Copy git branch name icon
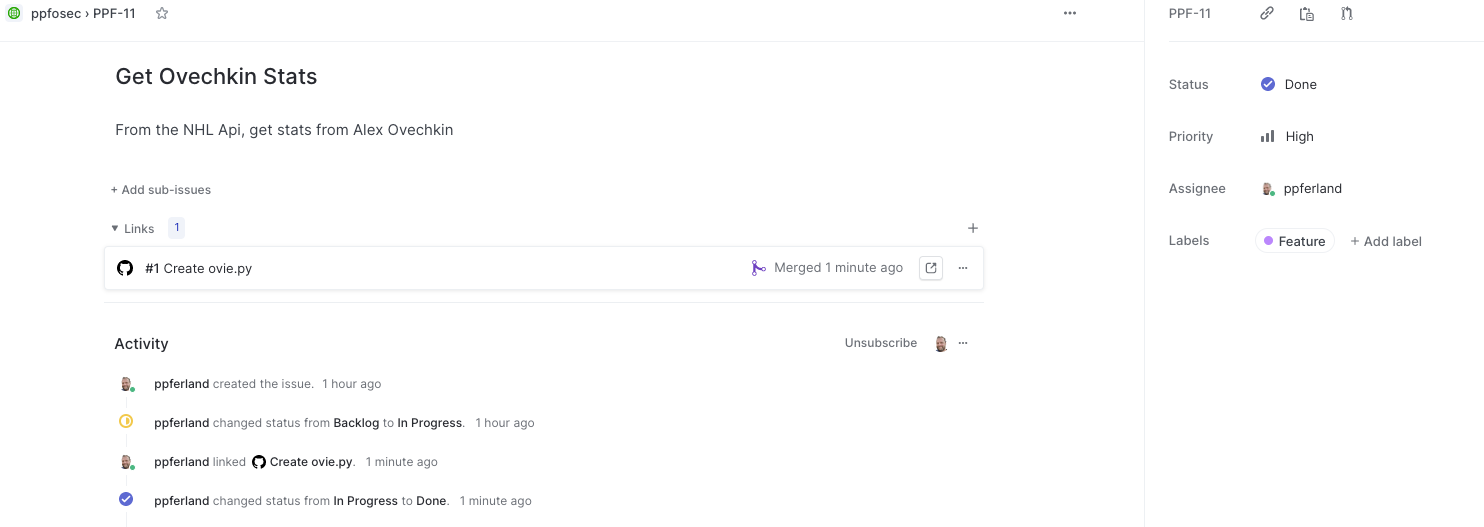Viewport: 1484px width, 527px height. pyautogui.click(x=1347, y=13)
